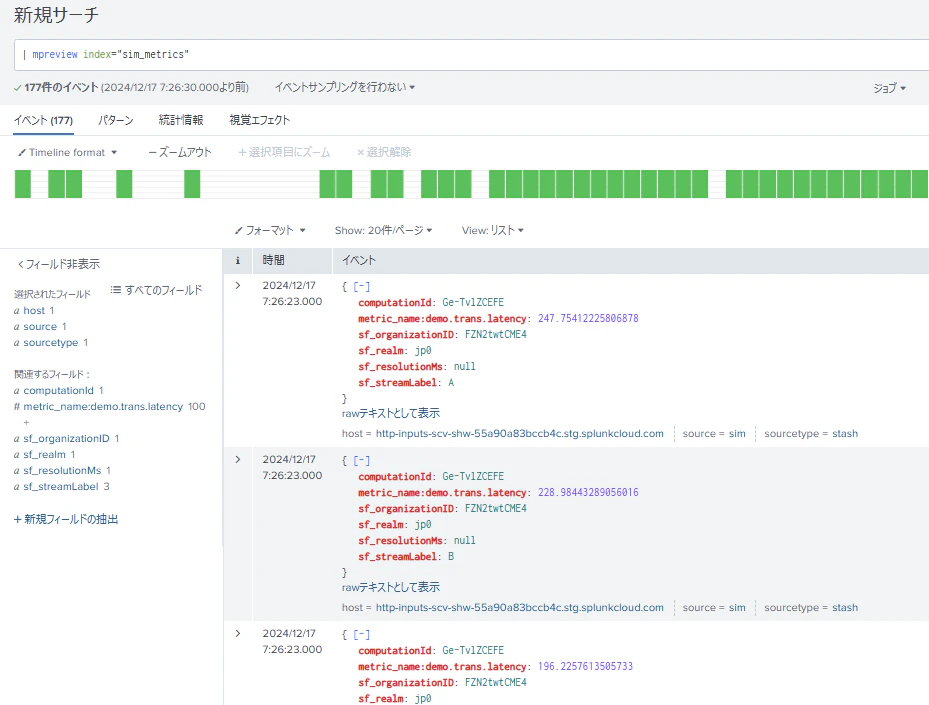The height and width of the screenshot is (705, 929).
Task: Open すべてのフィールド list
Action: pyautogui.click(x=156, y=290)
